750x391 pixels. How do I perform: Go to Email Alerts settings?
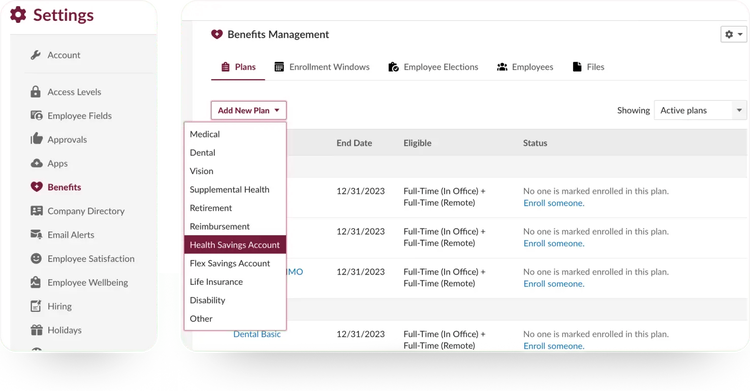point(71,235)
